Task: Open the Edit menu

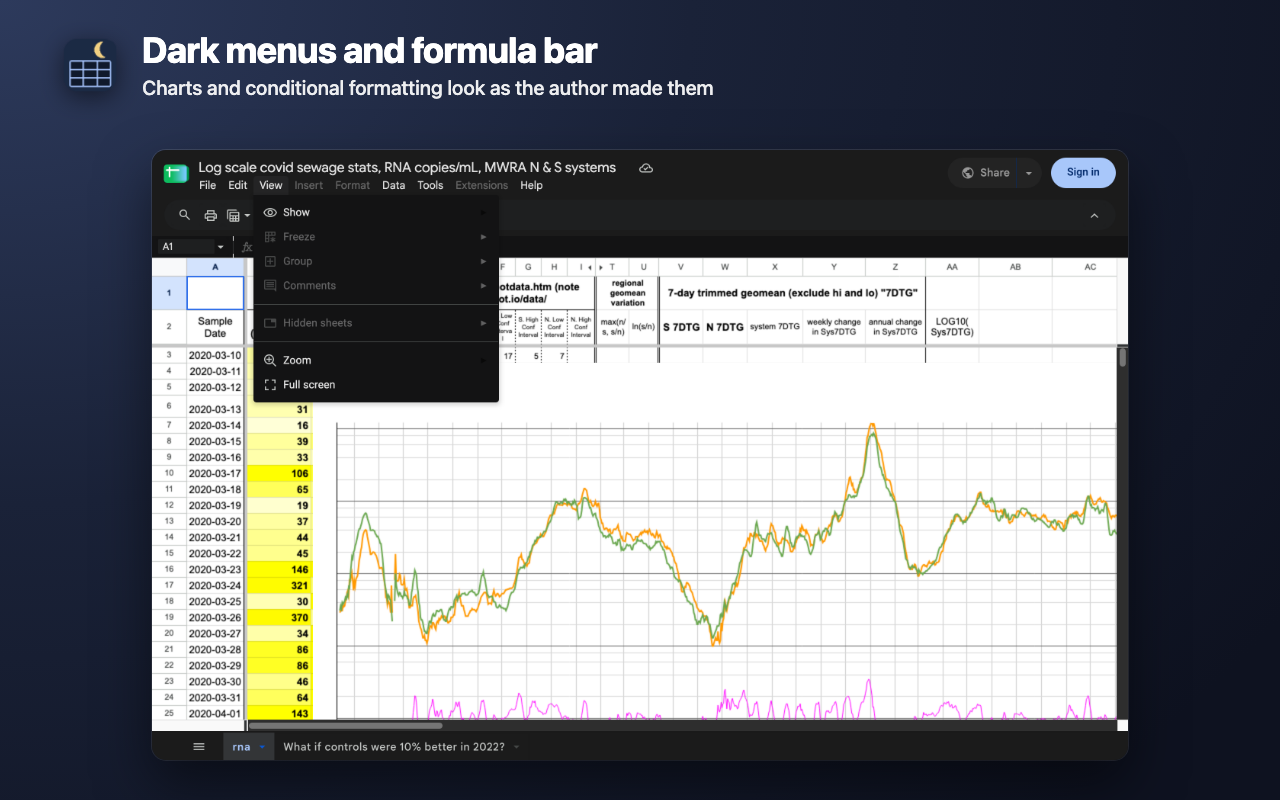Action: tap(237, 185)
